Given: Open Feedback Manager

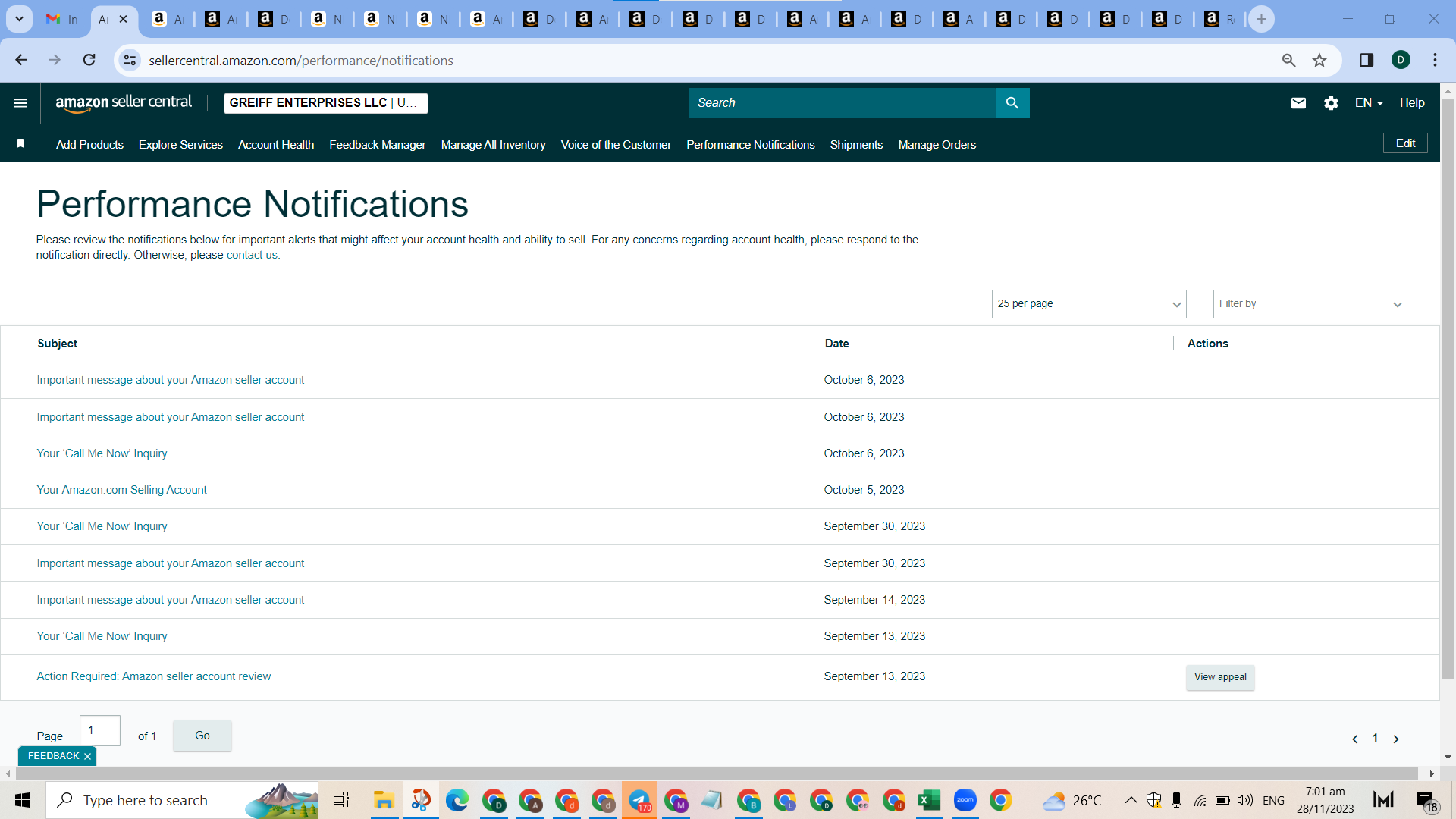Looking at the screenshot, I should (377, 145).
